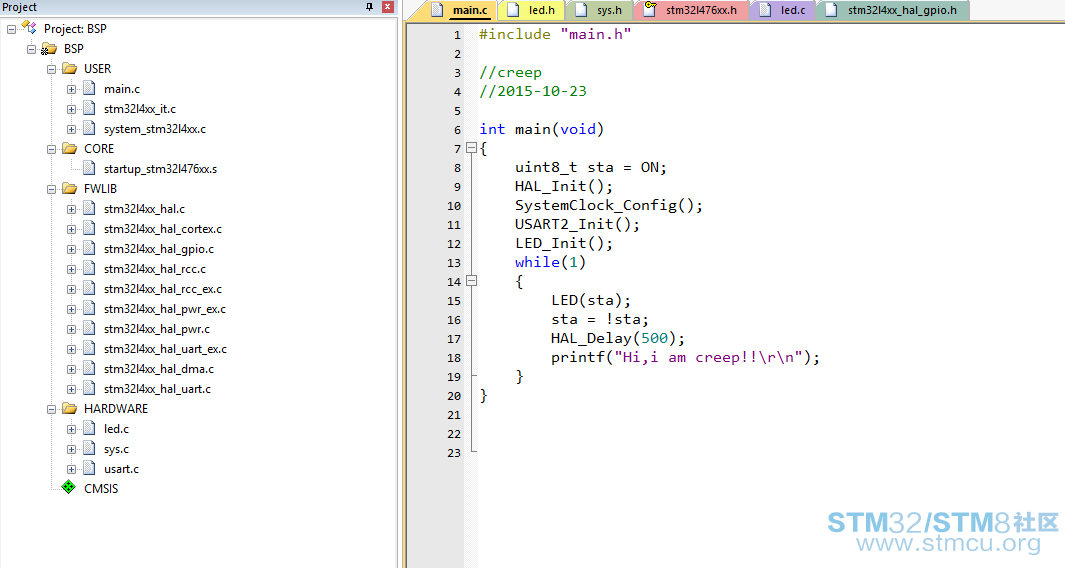Viewport: 1065px width, 568px height.
Task: Click the //2015-10-23 comment line
Action: point(532,91)
